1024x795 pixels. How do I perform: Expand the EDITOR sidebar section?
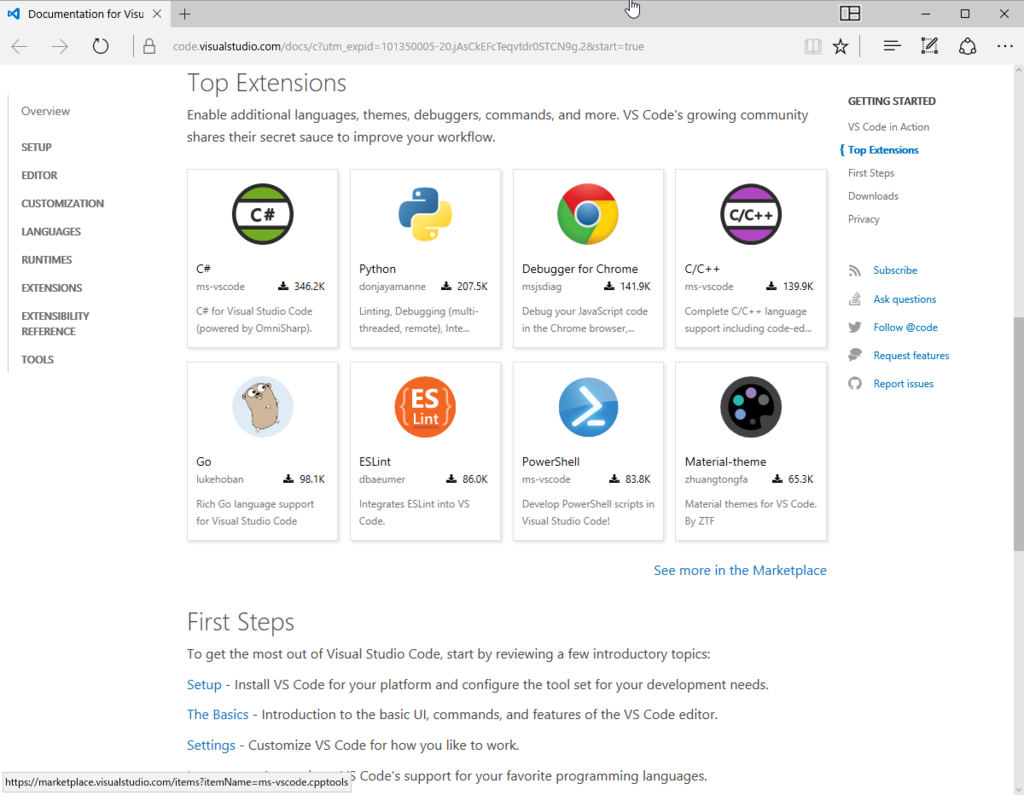(39, 175)
